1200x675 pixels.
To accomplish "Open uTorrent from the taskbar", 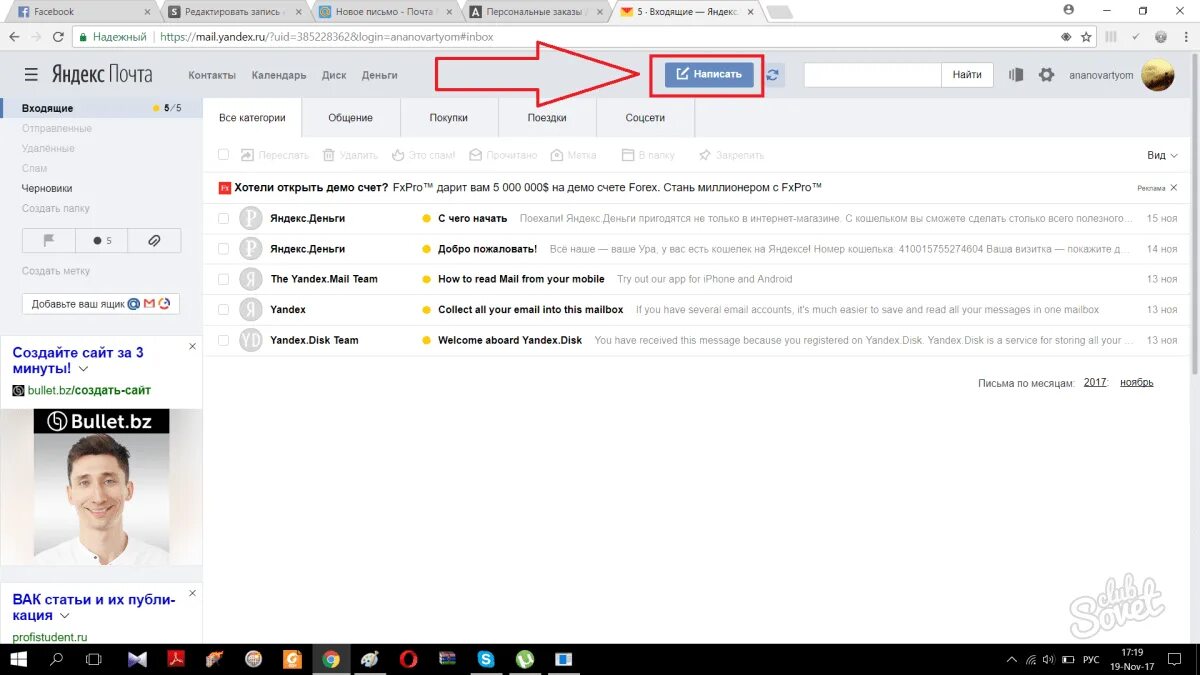I will tap(525, 659).
